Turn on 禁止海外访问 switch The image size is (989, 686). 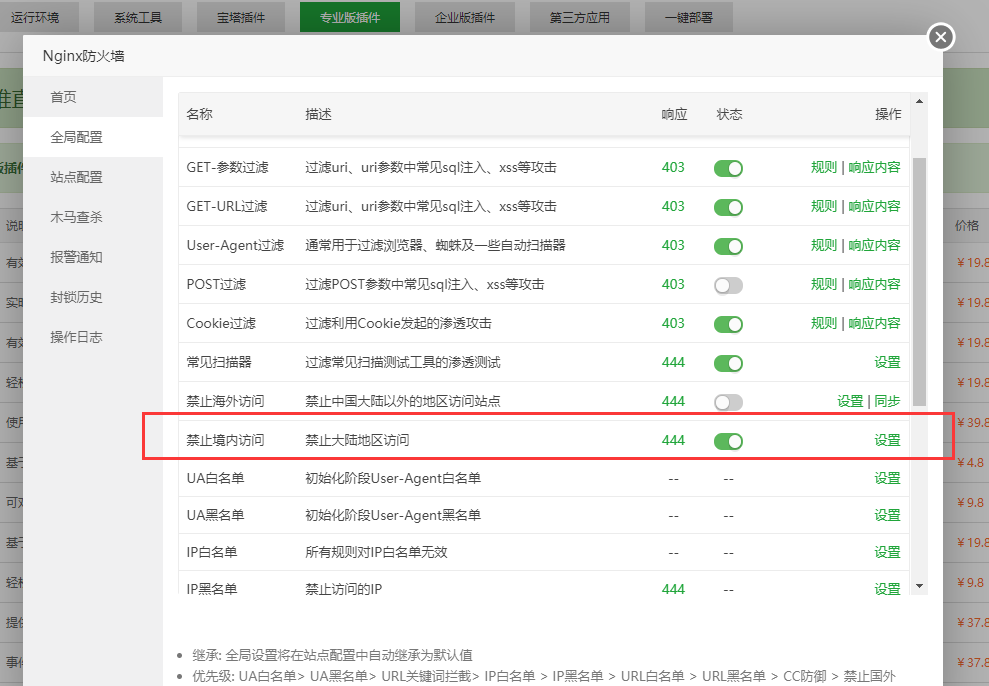click(x=728, y=402)
